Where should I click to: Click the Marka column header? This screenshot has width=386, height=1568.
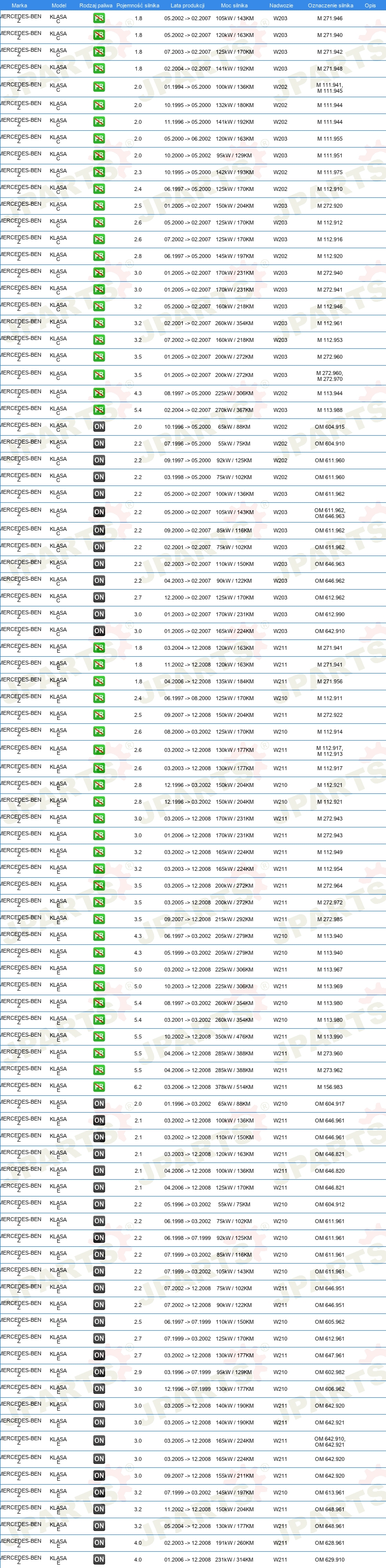click(19, 5)
